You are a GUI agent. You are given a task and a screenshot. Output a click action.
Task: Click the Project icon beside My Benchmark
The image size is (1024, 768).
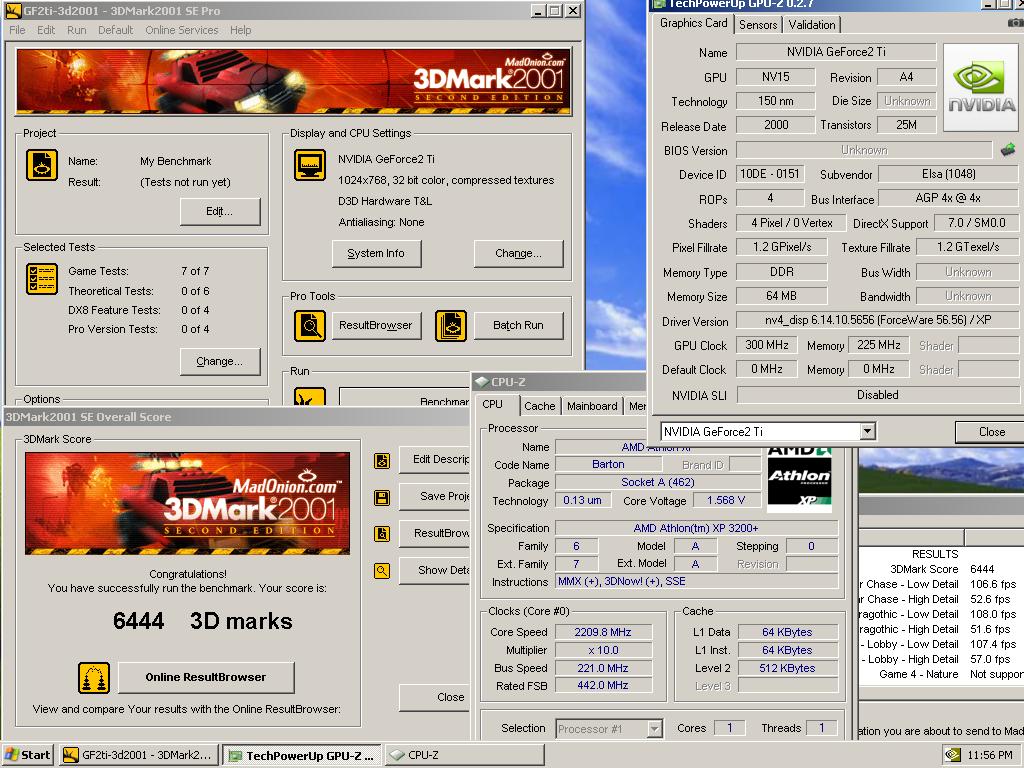coord(42,165)
